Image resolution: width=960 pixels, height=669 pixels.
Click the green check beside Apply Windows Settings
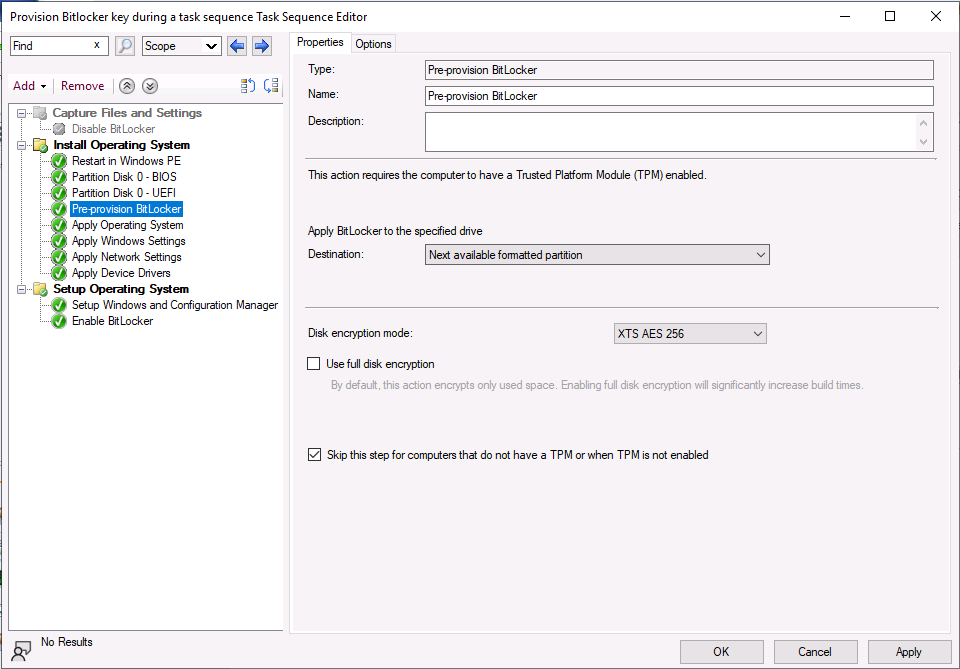click(59, 241)
